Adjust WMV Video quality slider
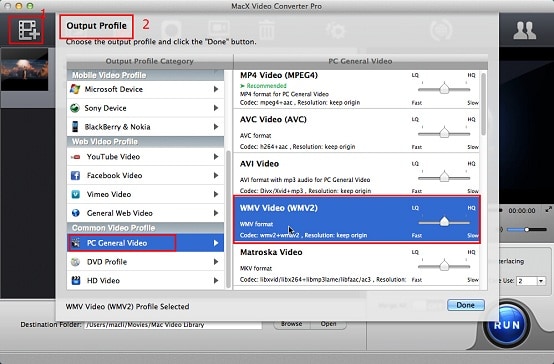The height and width of the screenshot is (364, 554). pyautogui.click(x=444, y=222)
